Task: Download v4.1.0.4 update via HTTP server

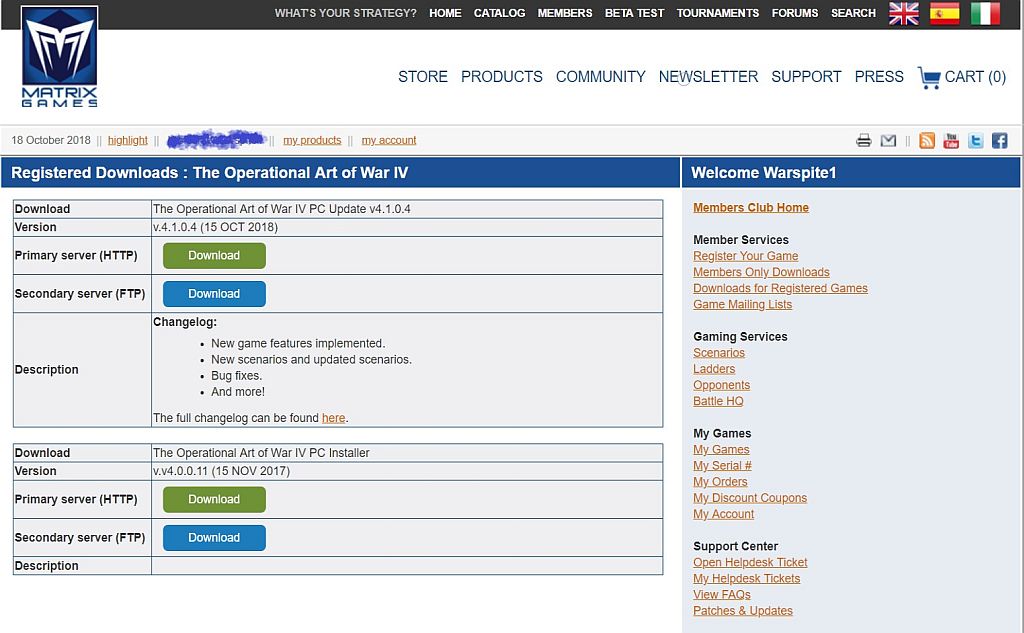Action: coord(214,255)
